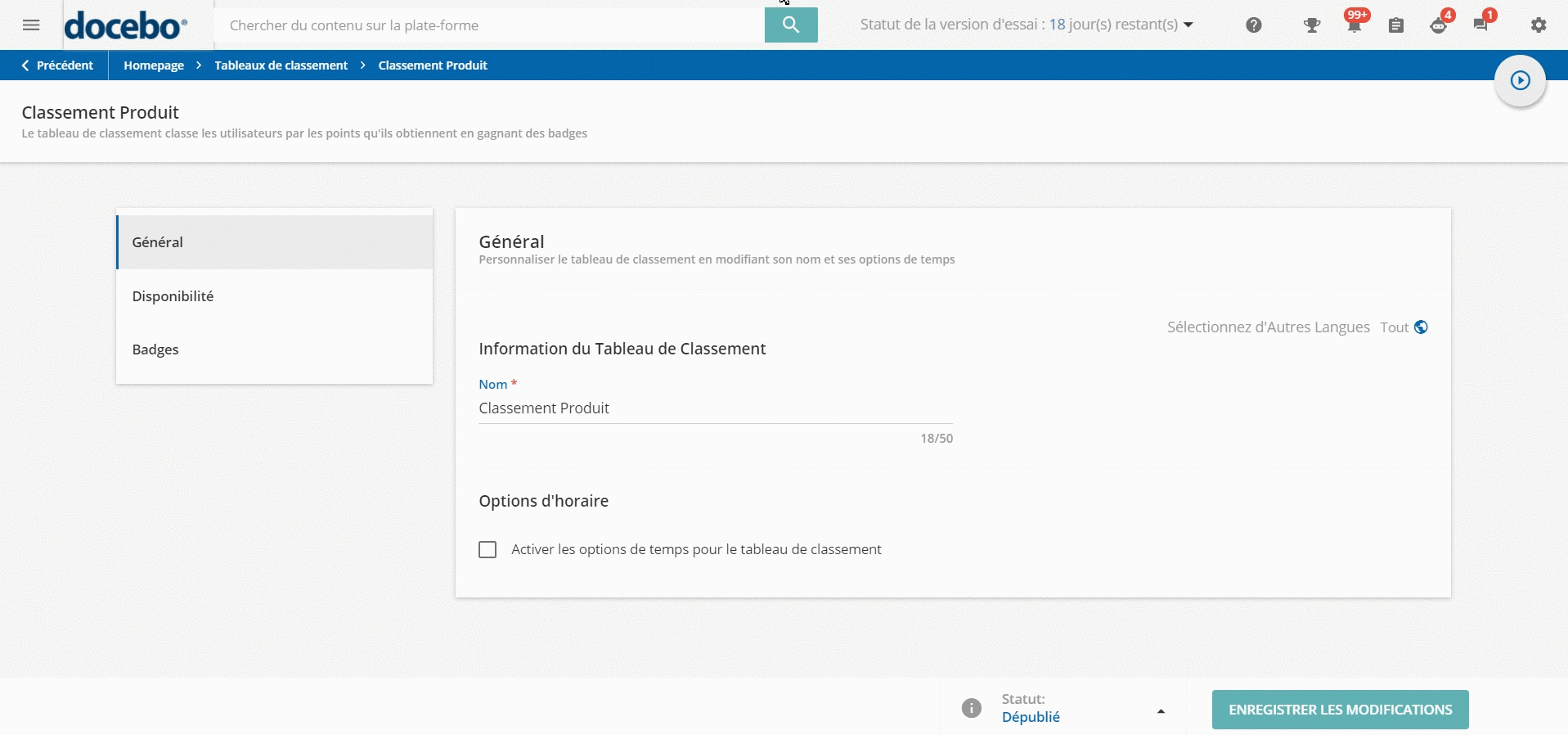
Task: Switch to the Disponibilité tab
Action: [173, 296]
